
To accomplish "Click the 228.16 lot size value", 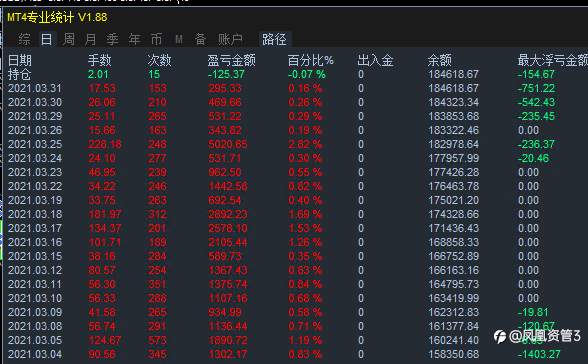I will (105, 144).
